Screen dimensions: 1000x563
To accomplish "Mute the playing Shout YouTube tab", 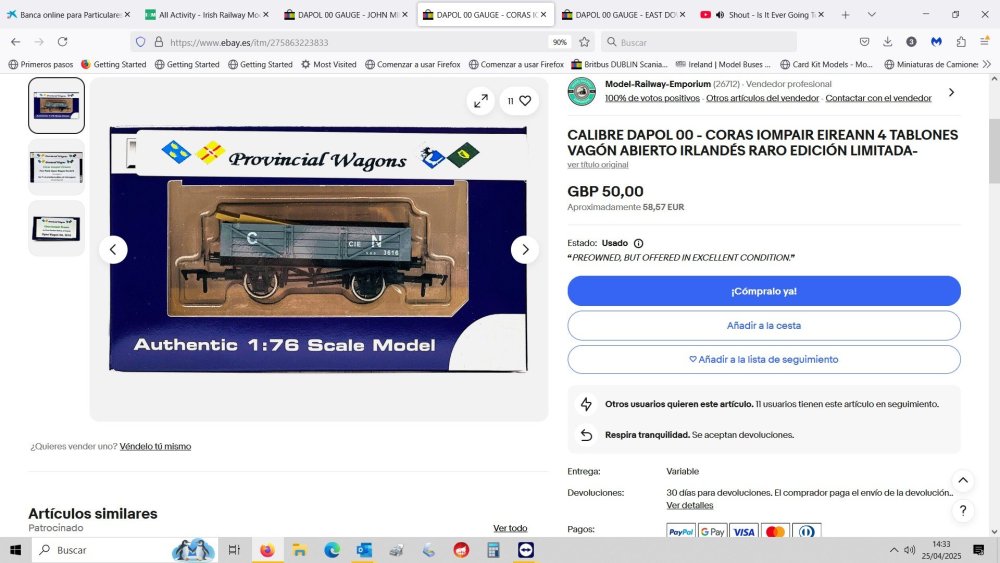I will pyautogui.click(x=720, y=15).
